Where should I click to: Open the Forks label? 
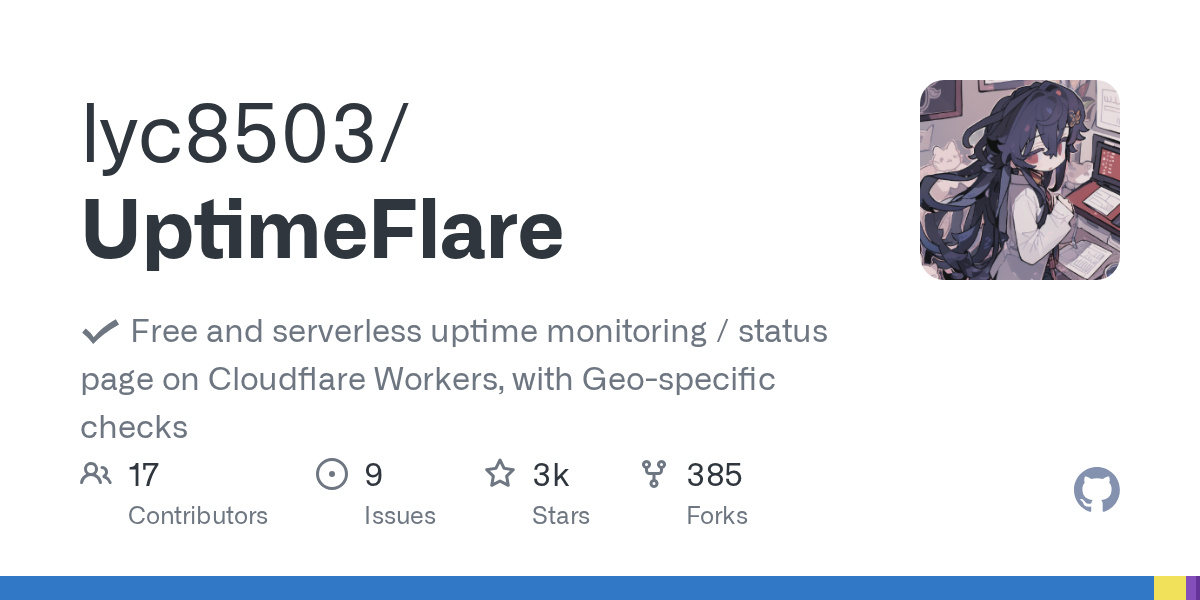click(x=717, y=516)
